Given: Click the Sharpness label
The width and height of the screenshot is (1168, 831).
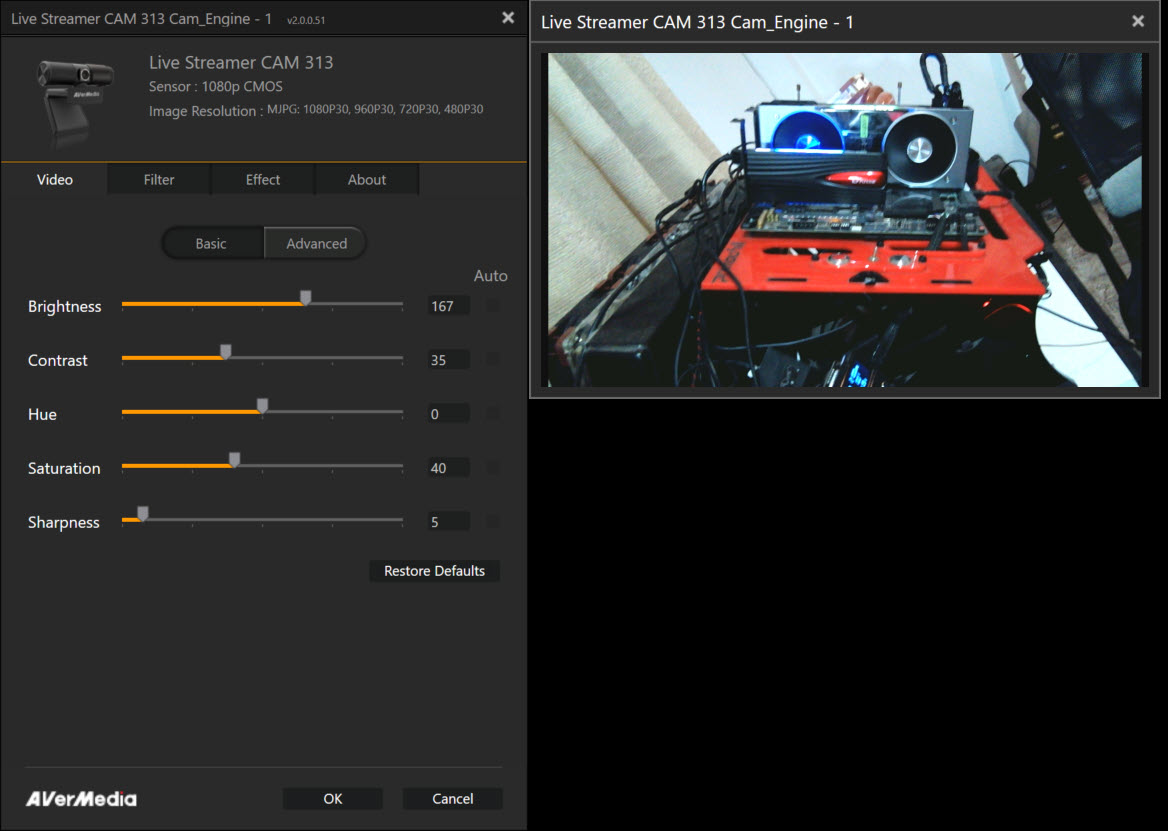Looking at the screenshot, I should [x=63, y=523].
